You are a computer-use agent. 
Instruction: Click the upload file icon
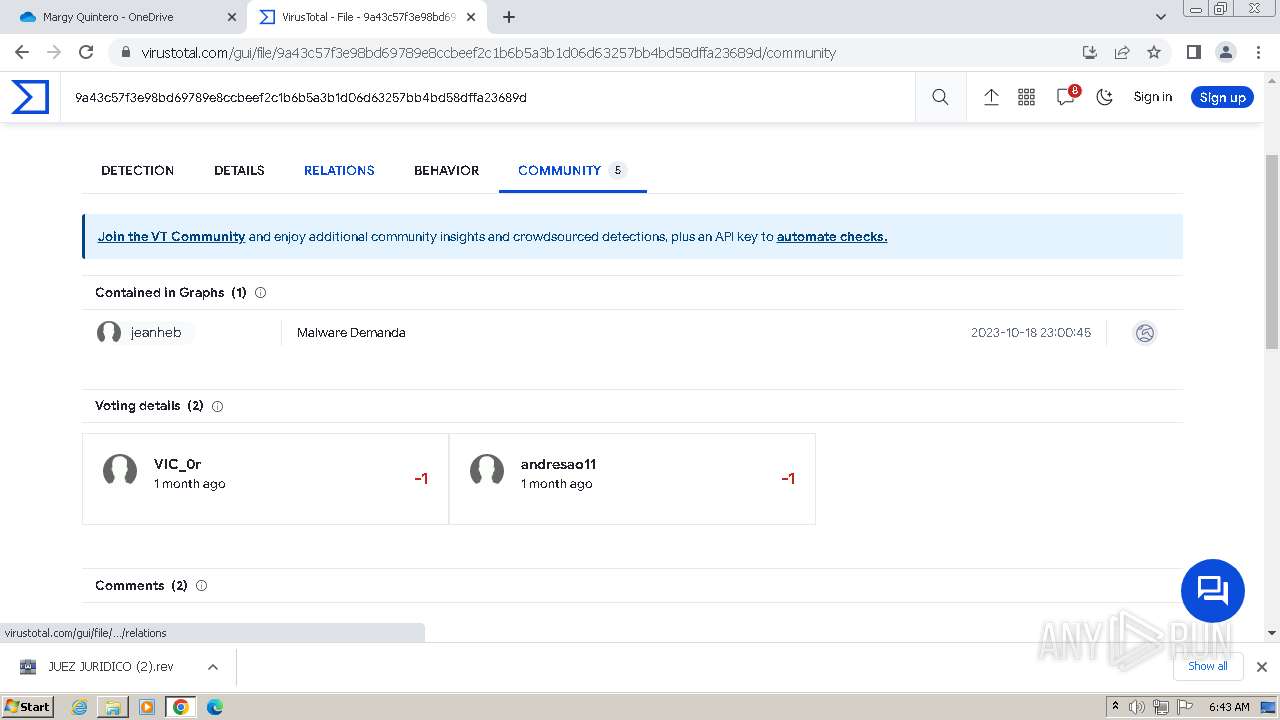[991, 97]
